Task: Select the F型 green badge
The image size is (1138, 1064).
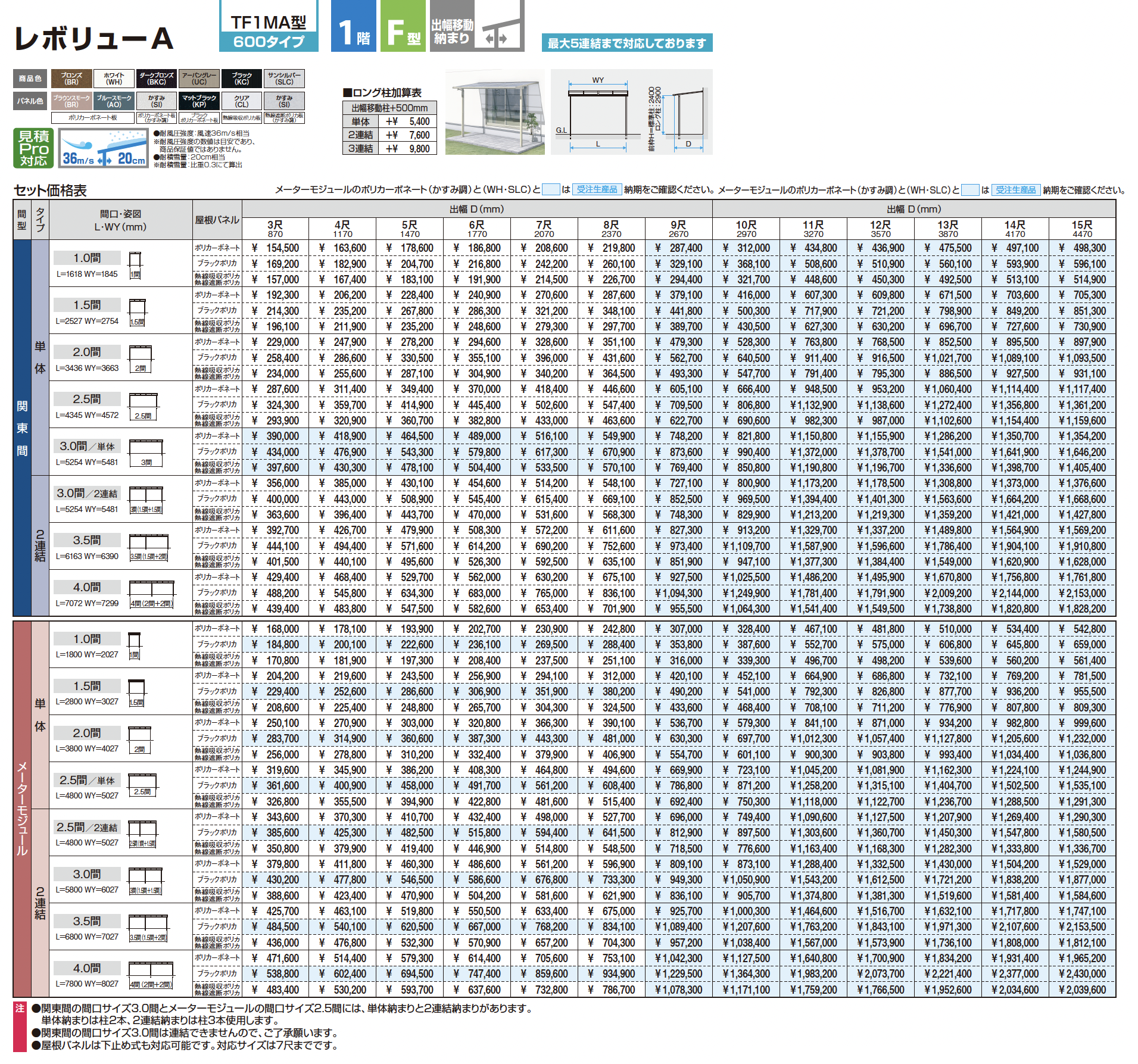Action: tap(403, 26)
